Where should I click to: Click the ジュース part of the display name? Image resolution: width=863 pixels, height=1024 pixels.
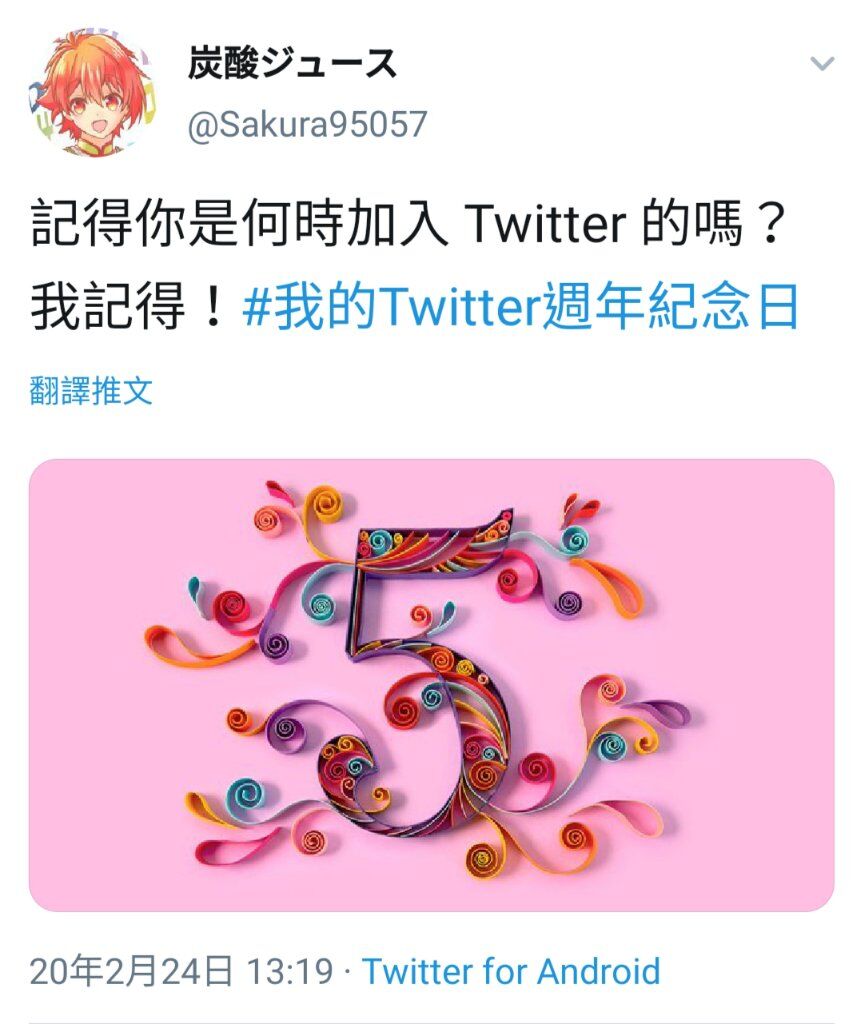pos(329,64)
